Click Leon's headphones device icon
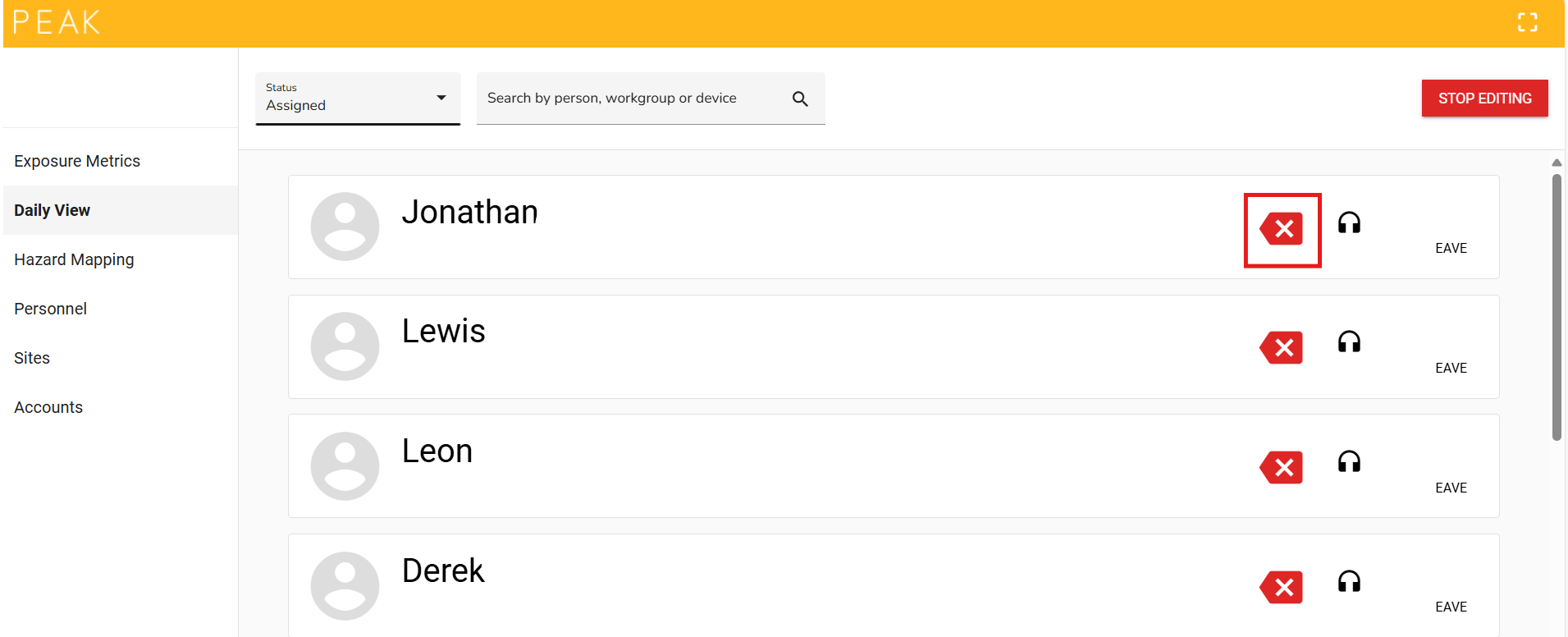This screenshot has width=1568, height=637. [1349, 462]
